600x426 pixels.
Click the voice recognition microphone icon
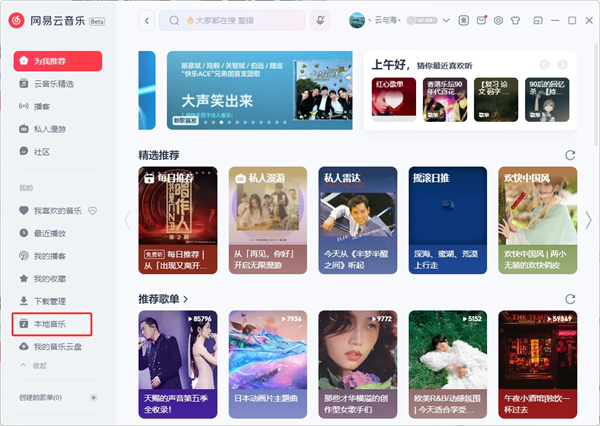click(x=321, y=20)
